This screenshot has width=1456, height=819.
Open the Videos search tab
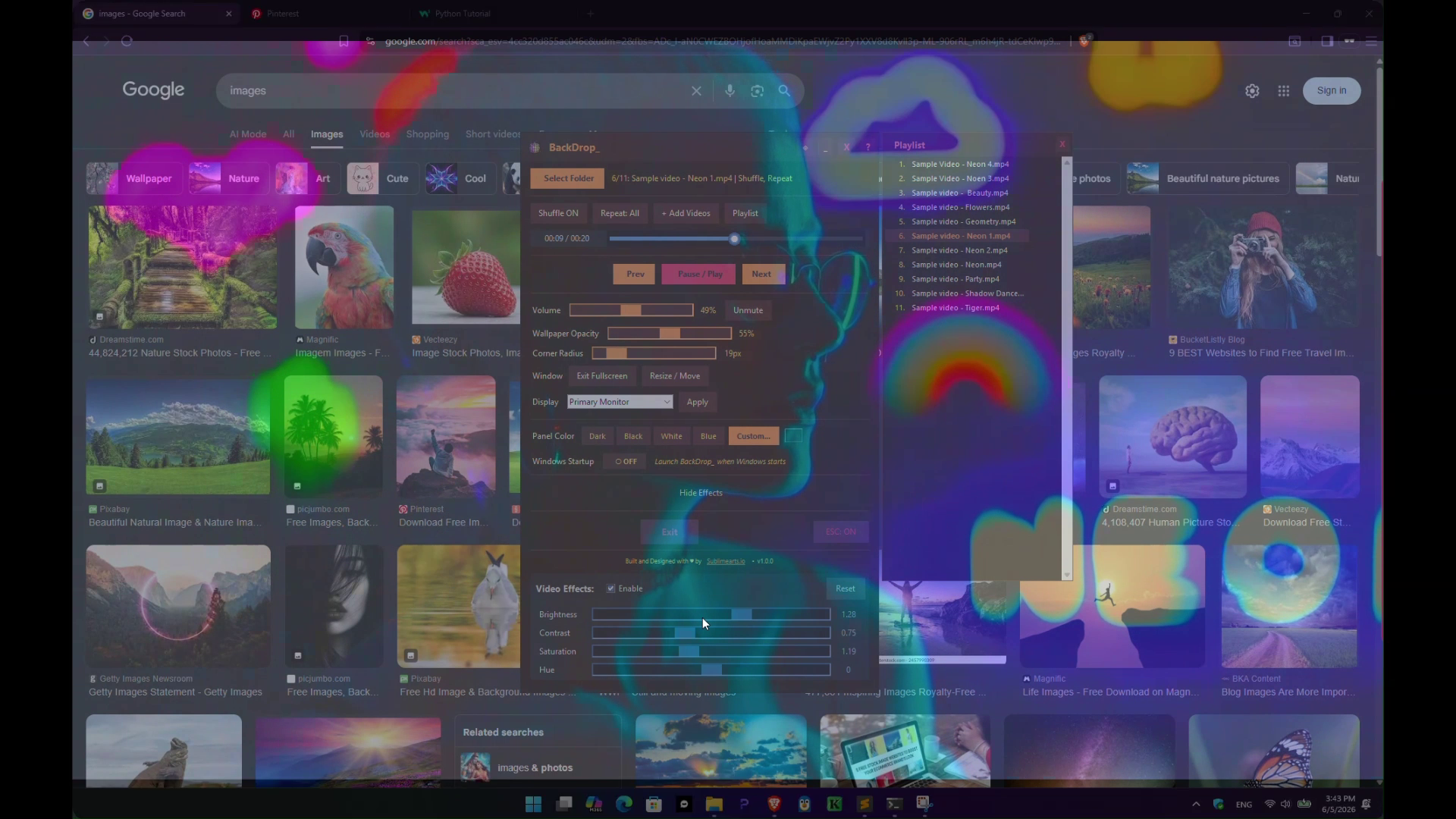[375, 134]
